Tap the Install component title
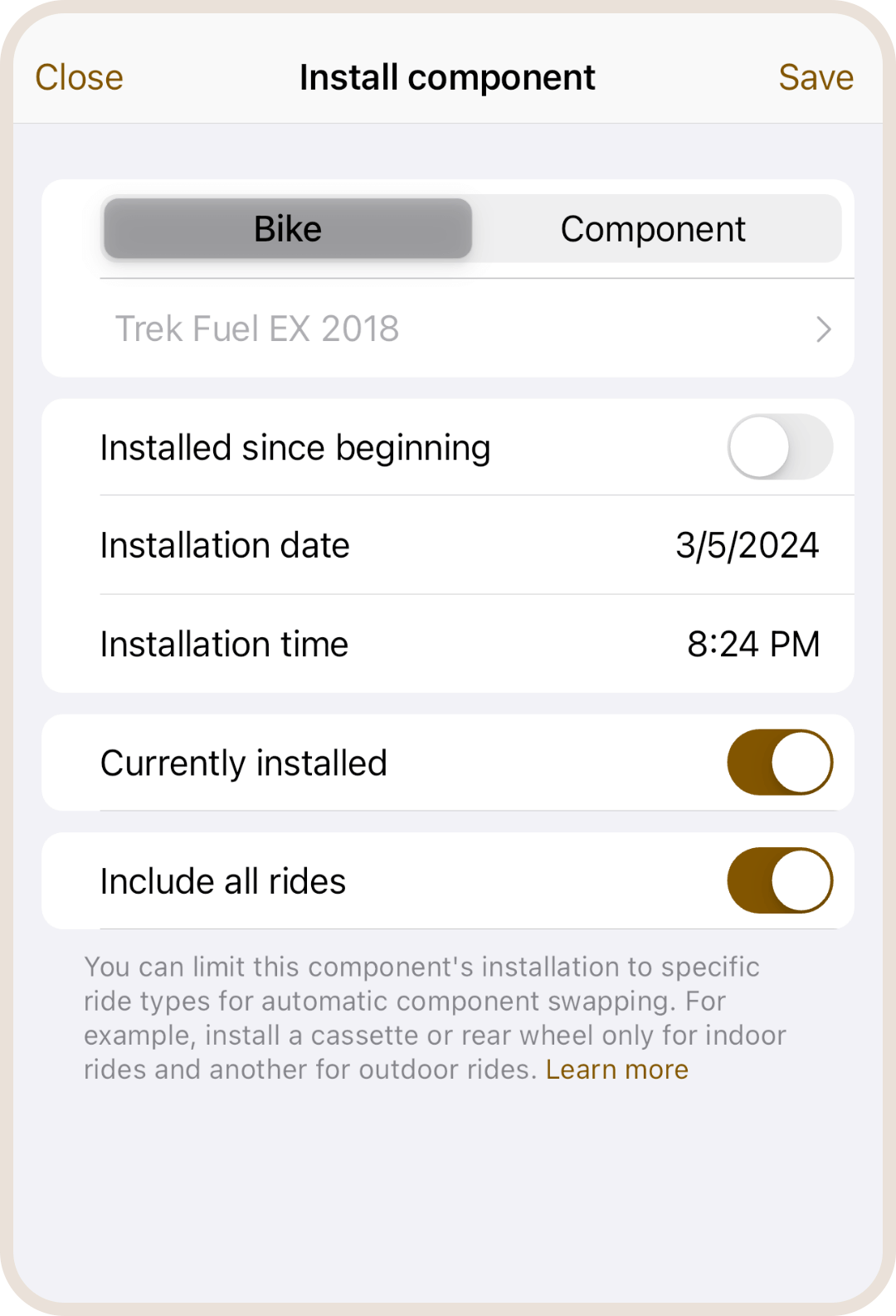This screenshot has height=1316, width=896. pyautogui.click(x=447, y=78)
